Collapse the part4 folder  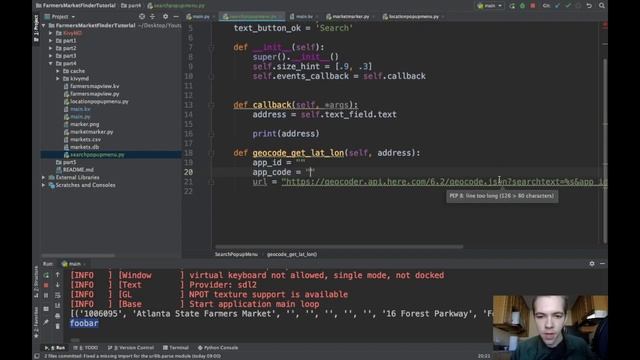tap(51, 64)
